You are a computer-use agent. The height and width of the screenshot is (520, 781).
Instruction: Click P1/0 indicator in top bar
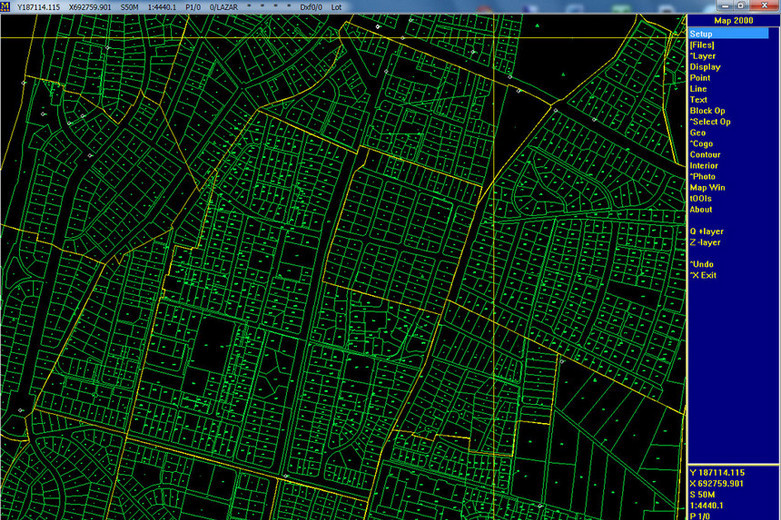(193, 7)
